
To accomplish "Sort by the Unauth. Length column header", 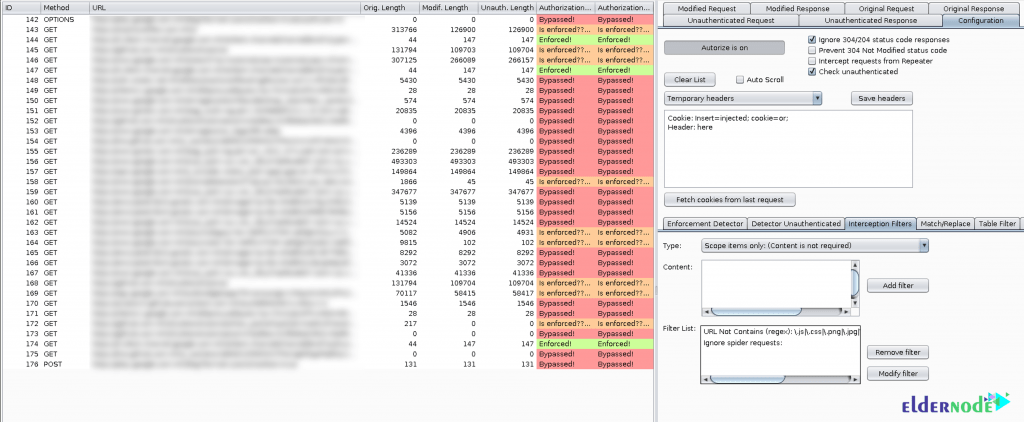I will tap(507, 8).
